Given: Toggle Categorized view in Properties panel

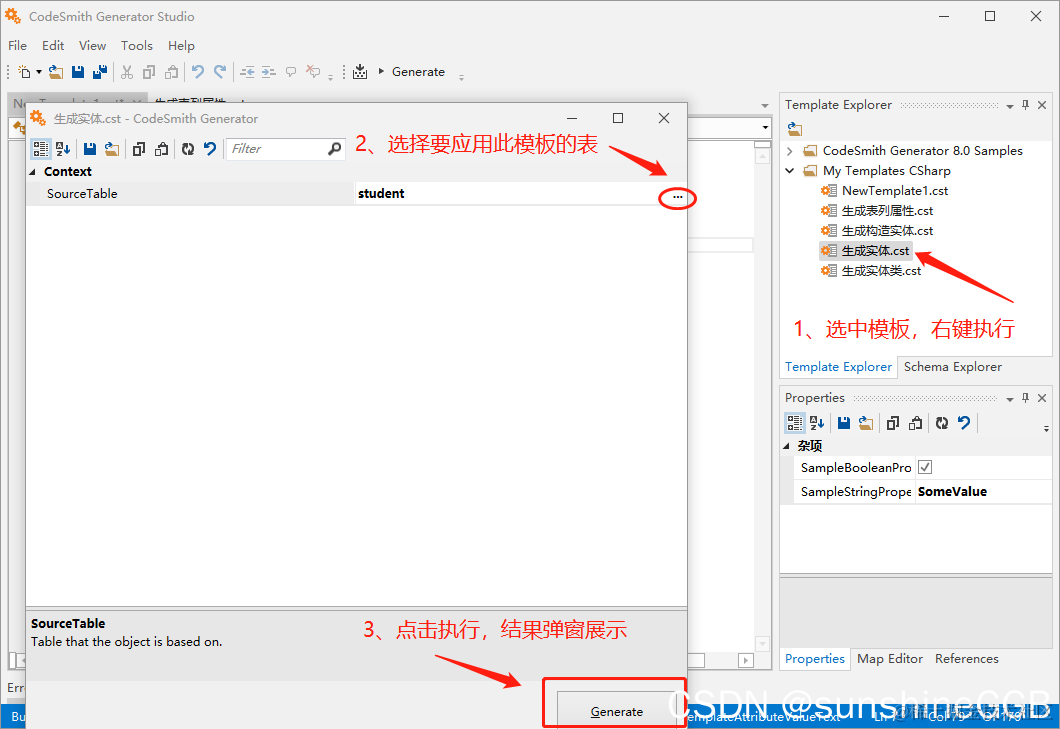Looking at the screenshot, I should click(x=795, y=423).
